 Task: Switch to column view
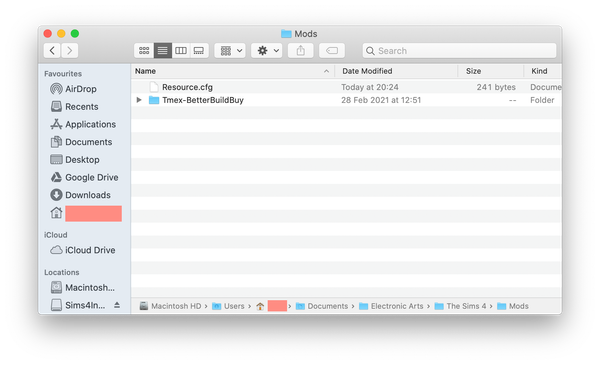click(181, 51)
